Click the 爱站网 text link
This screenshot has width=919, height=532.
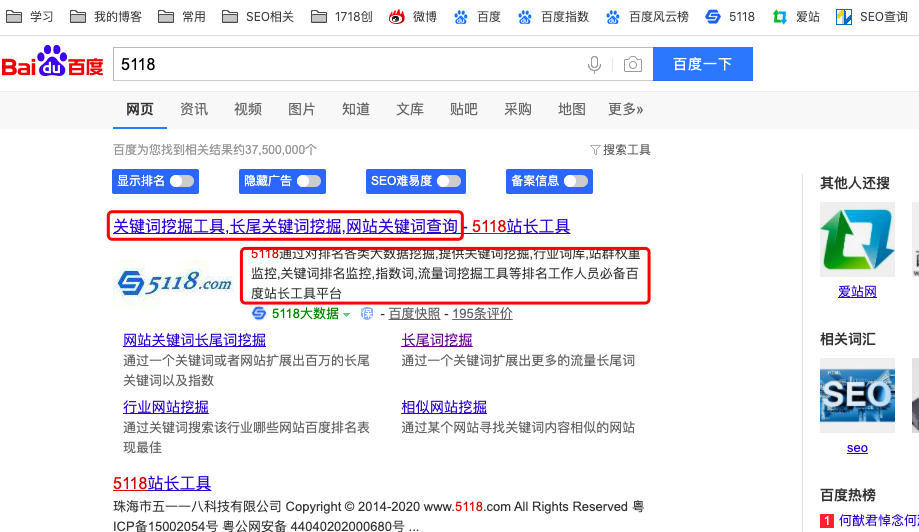click(x=857, y=291)
